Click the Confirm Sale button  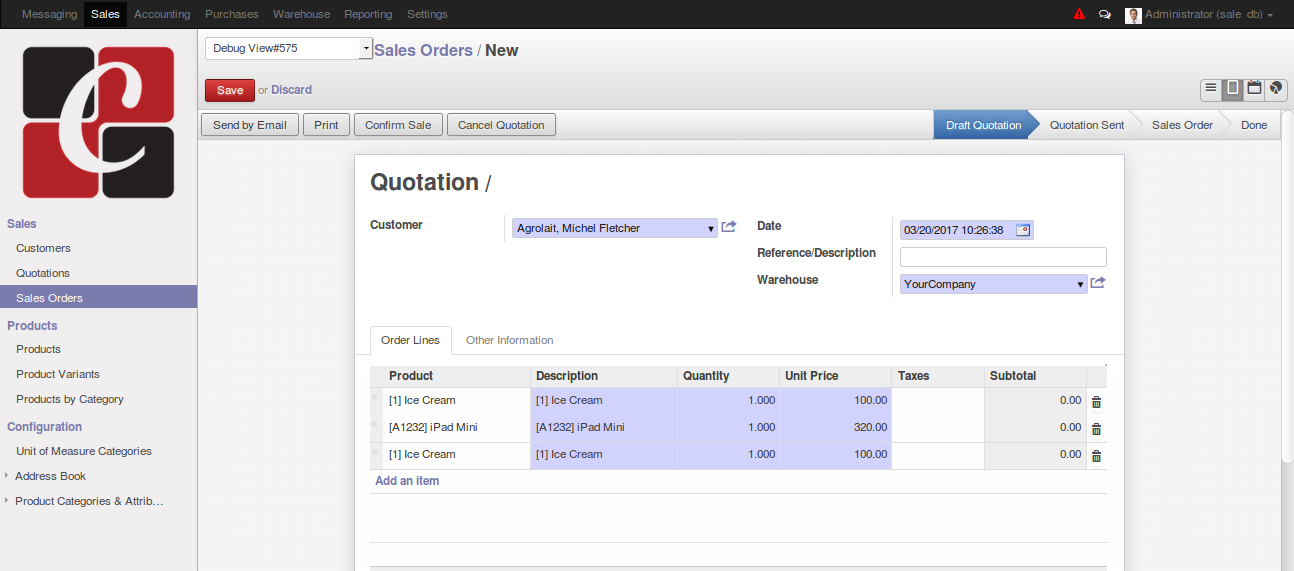[x=398, y=125]
